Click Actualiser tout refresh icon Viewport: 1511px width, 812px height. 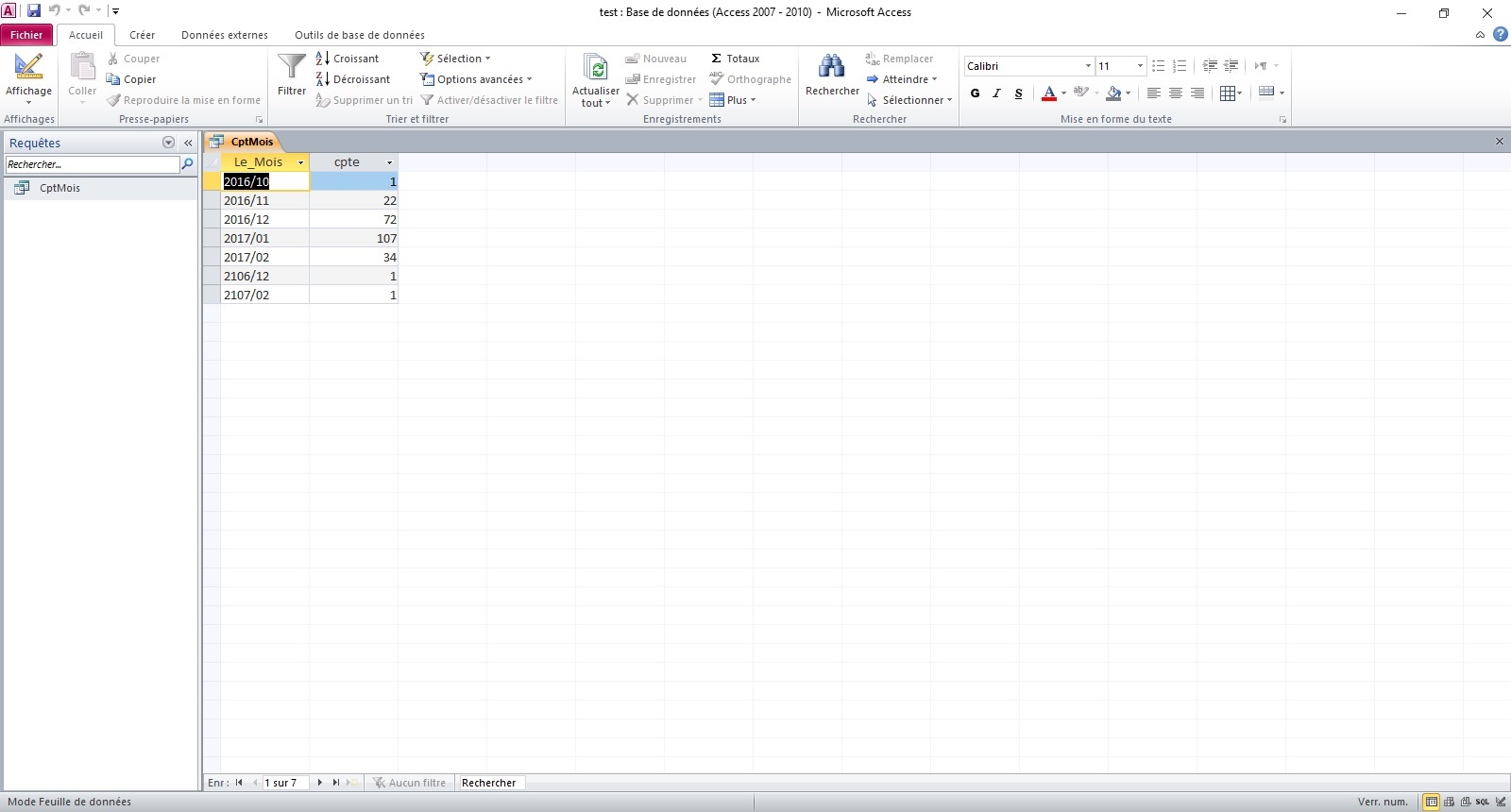(596, 67)
